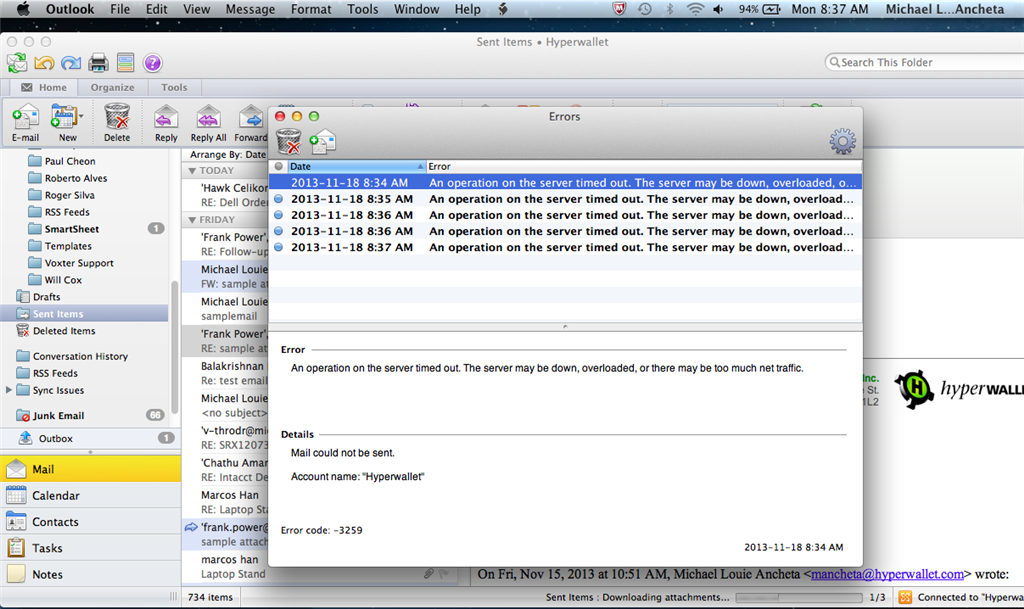Click the McAfee shield menu bar icon

(619, 9)
